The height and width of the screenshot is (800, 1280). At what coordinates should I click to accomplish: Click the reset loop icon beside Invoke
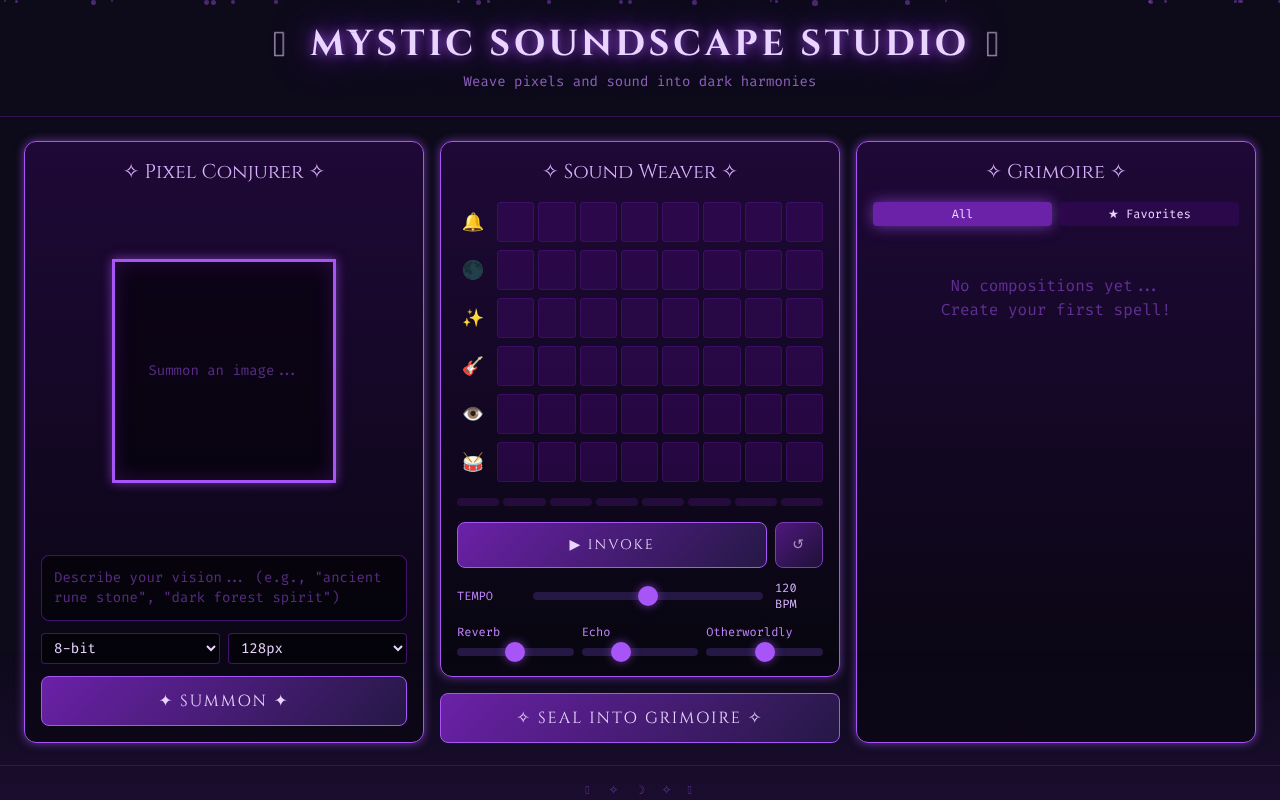(x=798, y=544)
